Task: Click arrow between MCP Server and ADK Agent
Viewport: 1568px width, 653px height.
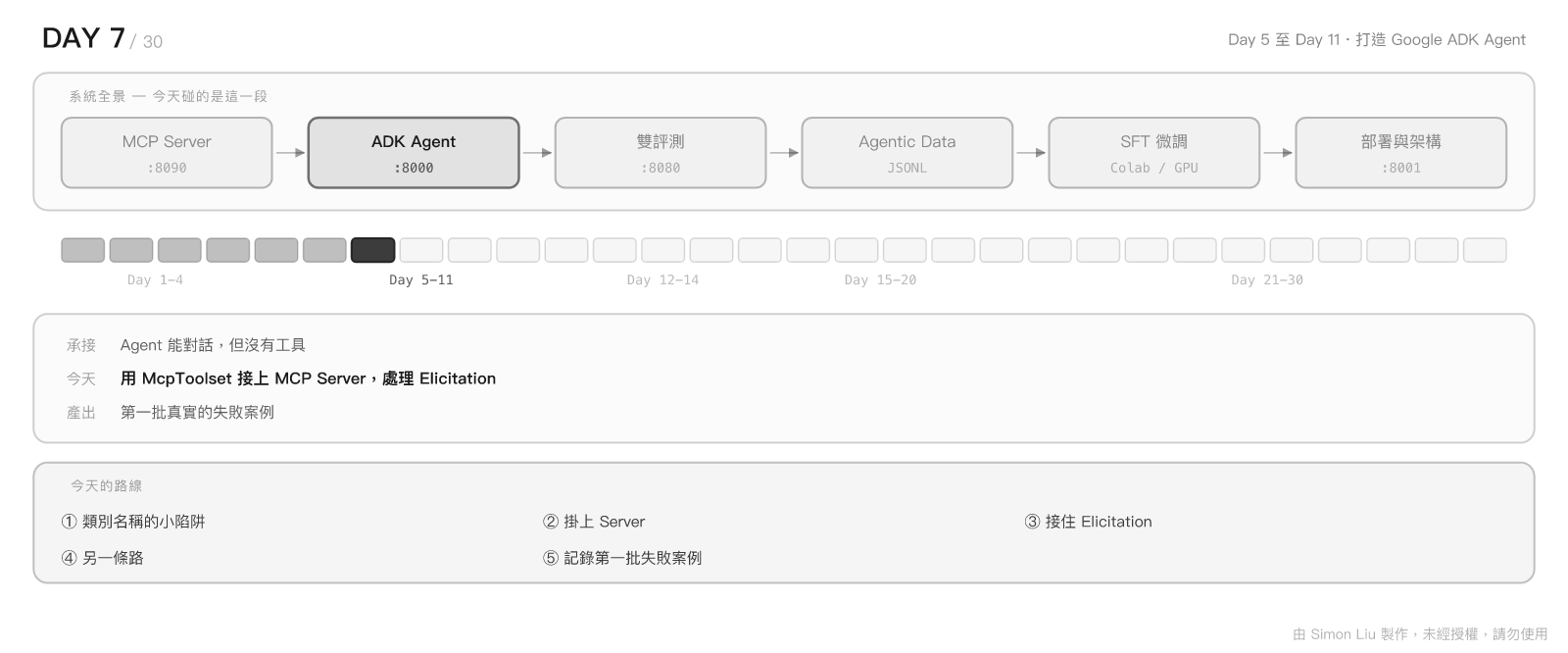Action: click(290, 153)
